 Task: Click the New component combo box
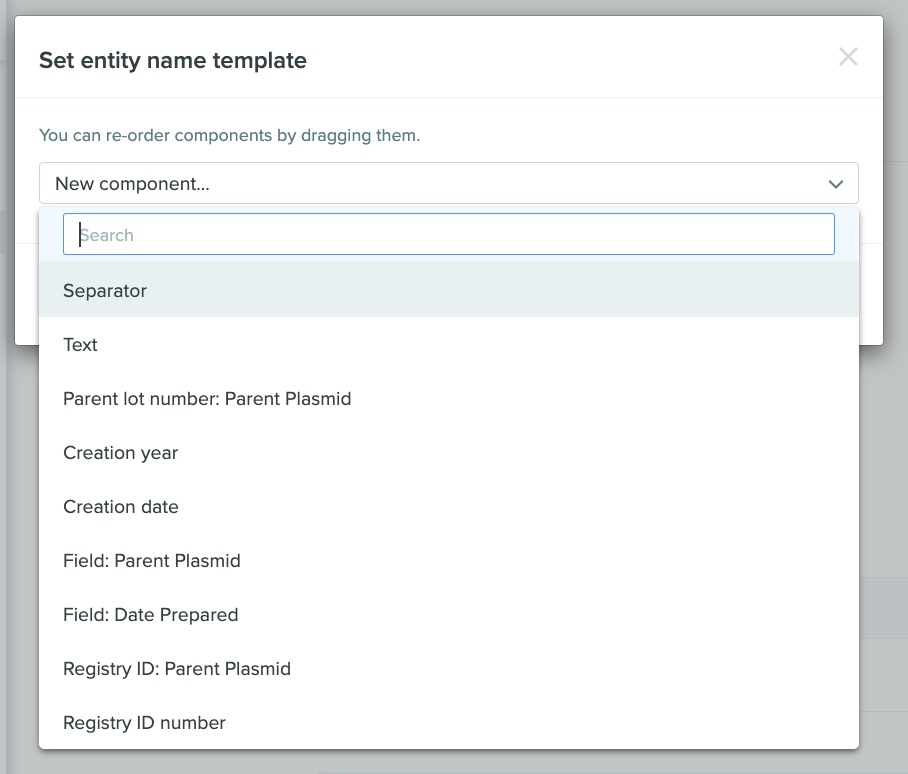tap(449, 184)
